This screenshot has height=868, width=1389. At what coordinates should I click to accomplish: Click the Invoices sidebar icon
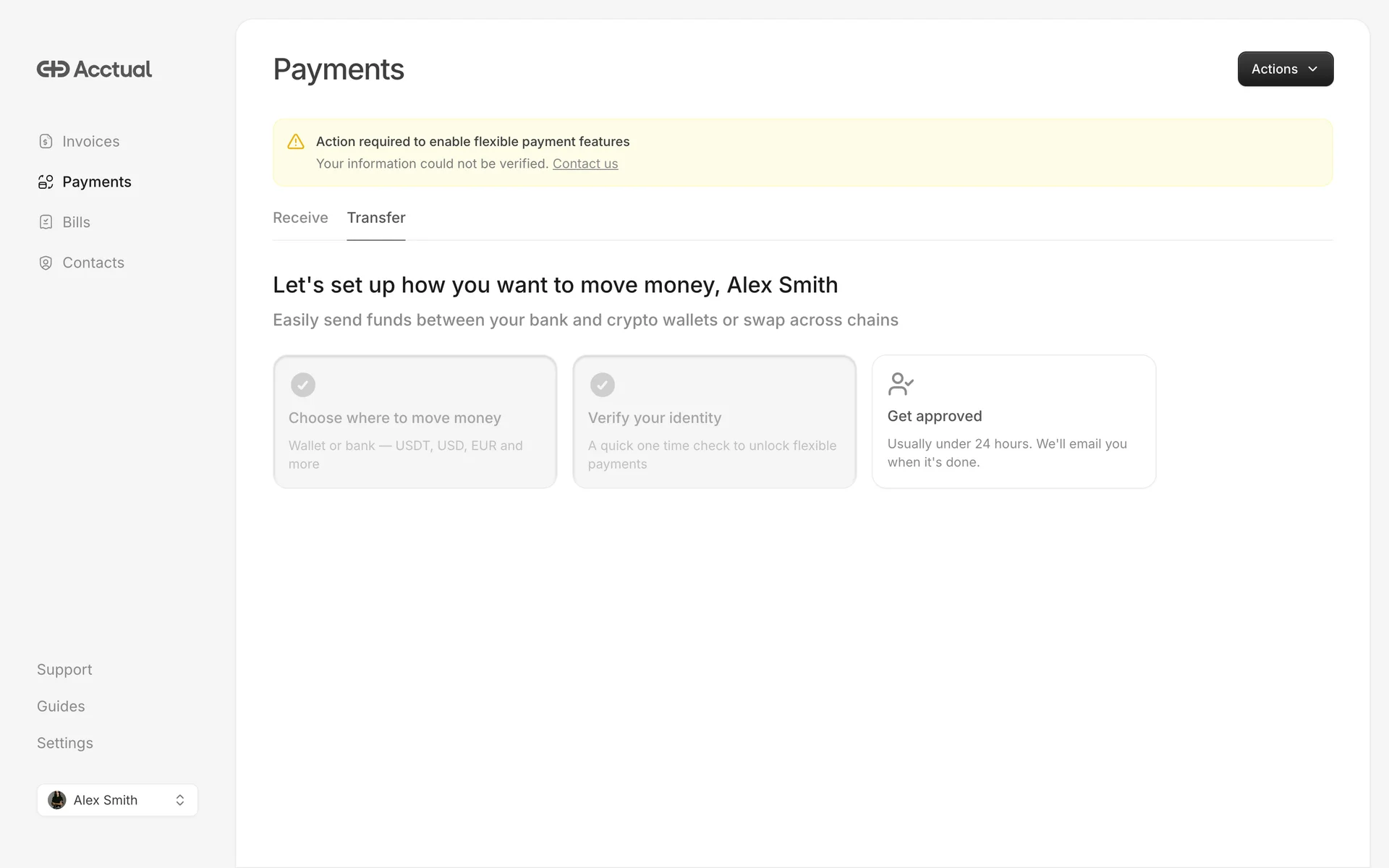click(x=46, y=141)
